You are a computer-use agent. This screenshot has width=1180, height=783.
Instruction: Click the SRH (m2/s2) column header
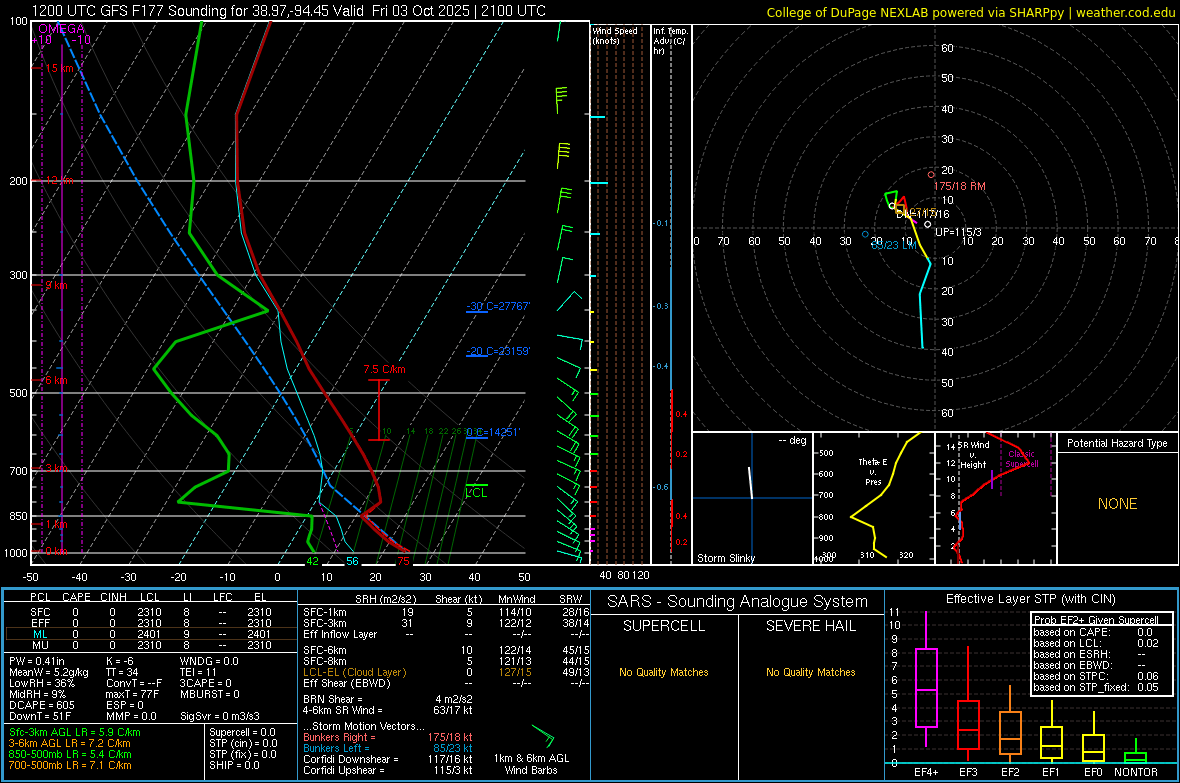[x=385, y=599]
